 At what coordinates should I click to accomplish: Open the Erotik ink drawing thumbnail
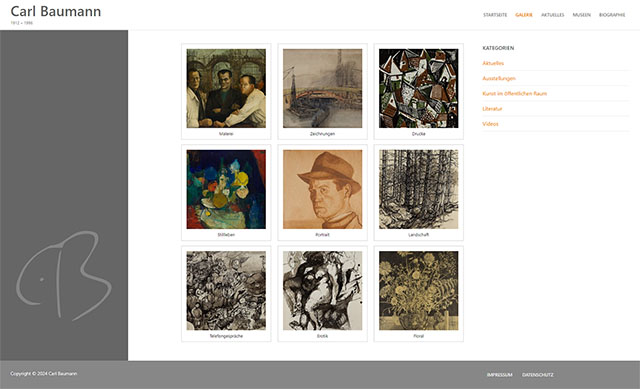point(322,291)
